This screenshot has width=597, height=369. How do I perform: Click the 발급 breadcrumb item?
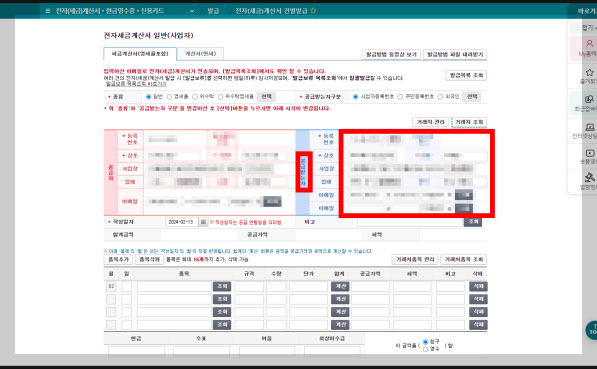pos(213,11)
